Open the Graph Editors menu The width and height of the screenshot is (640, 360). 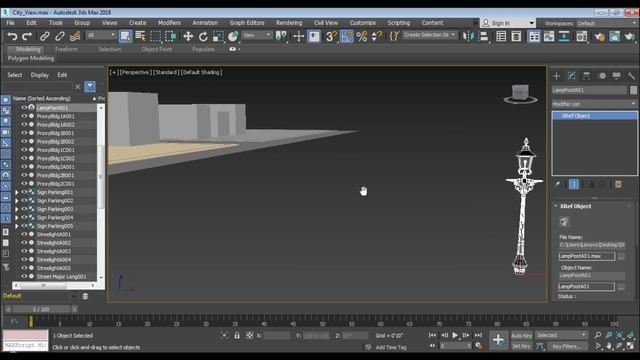tap(247, 23)
